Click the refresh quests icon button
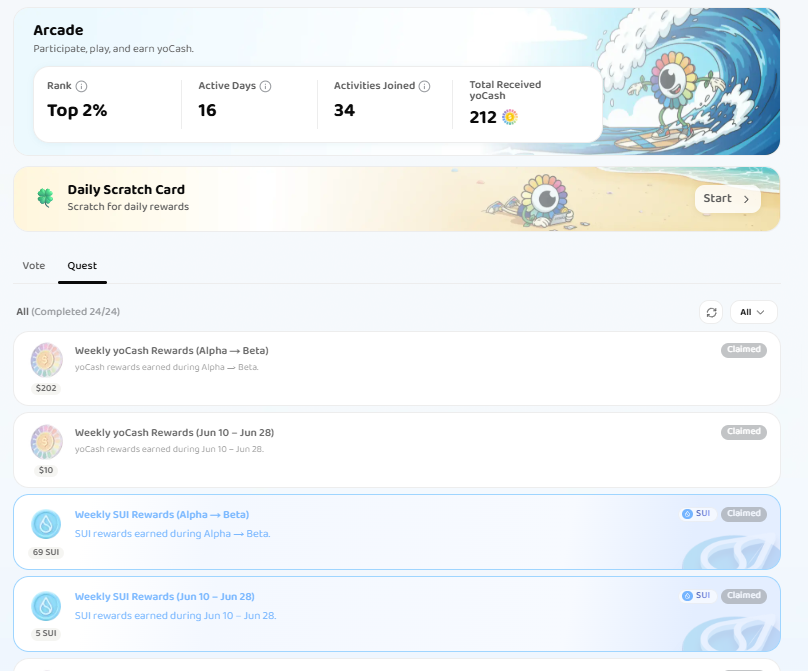808x671 pixels. pos(711,312)
